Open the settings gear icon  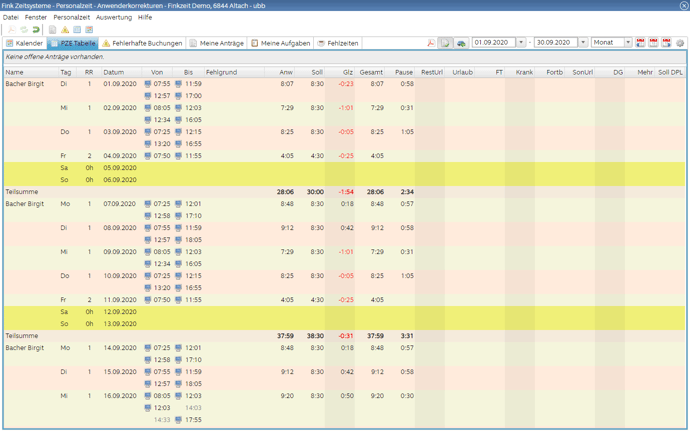(680, 43)
